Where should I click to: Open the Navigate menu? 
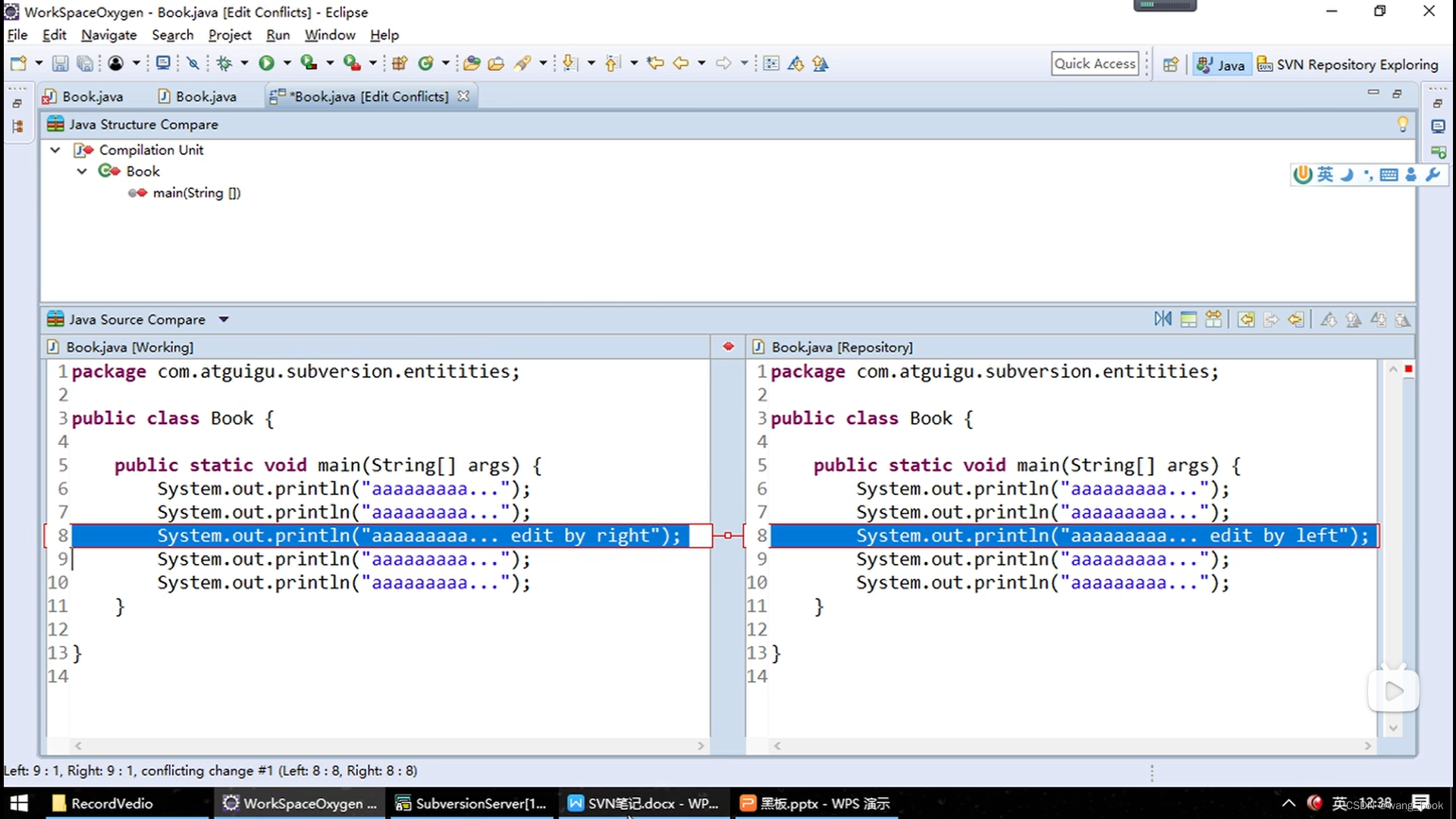[x=108, y=35]
